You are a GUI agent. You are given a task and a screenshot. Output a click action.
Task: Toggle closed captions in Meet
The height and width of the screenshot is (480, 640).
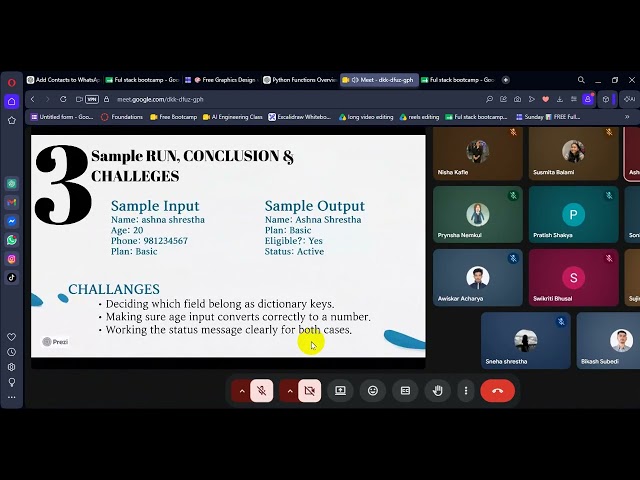point(405,391)
